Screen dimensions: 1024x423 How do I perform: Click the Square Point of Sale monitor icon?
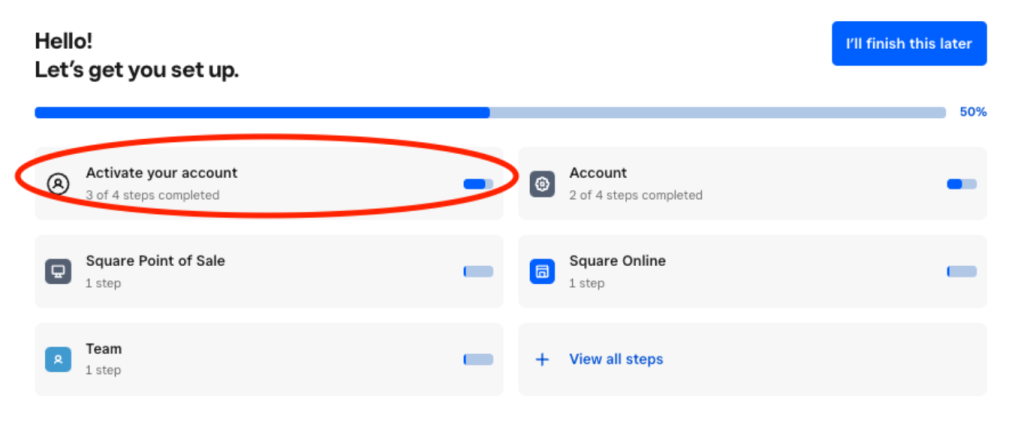[x=58, y=271]
